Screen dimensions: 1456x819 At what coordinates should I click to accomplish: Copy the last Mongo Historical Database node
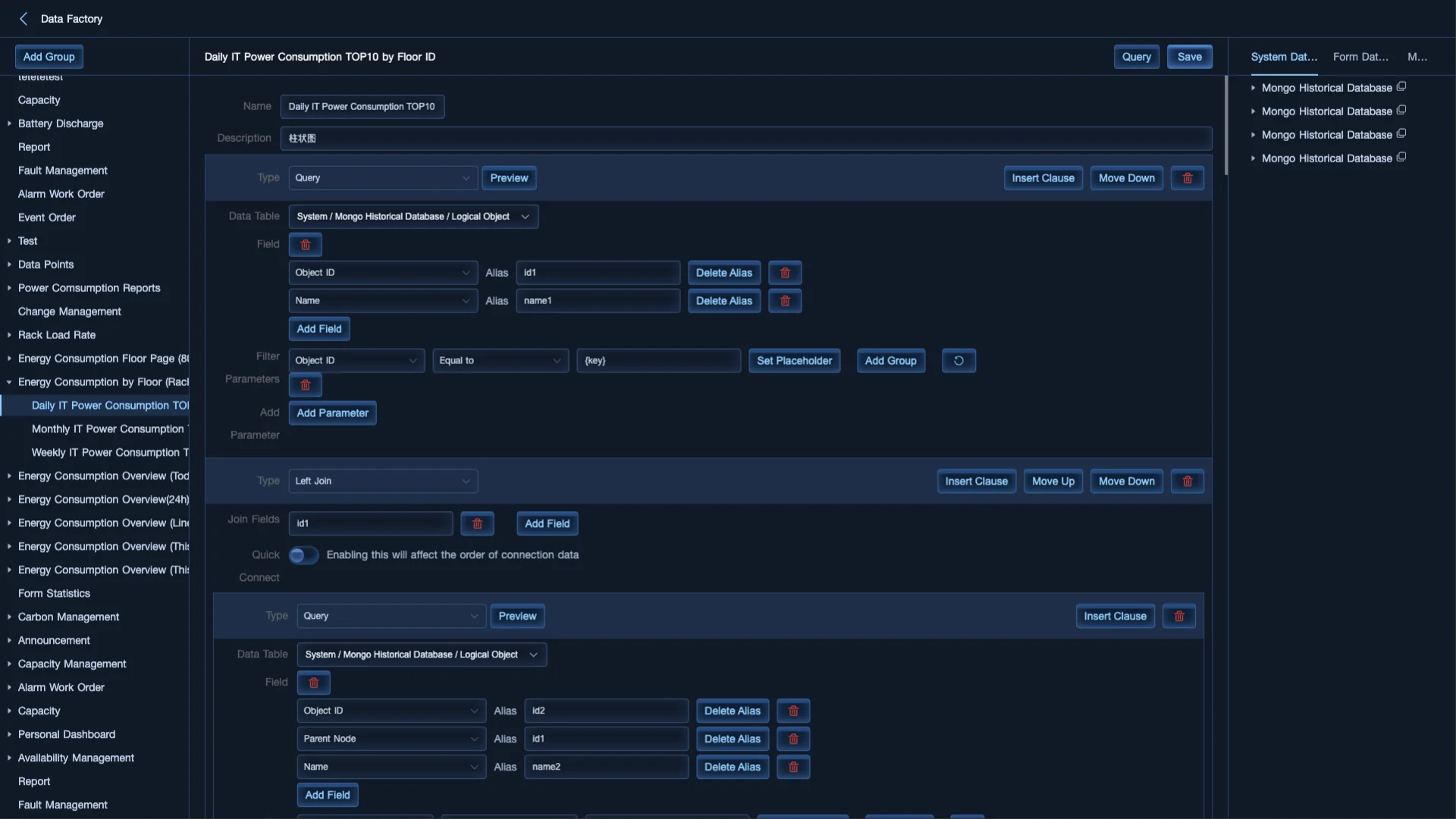click(1402, 156)
